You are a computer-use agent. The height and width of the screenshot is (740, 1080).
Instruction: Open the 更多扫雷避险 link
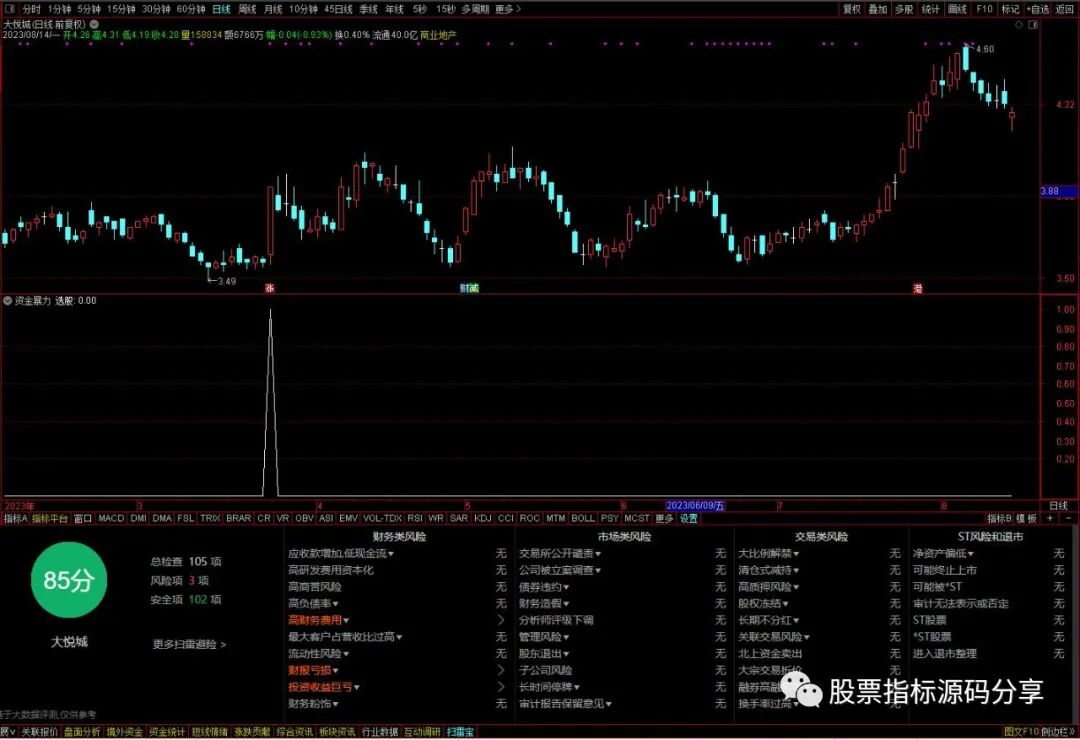tap(189, 644)
